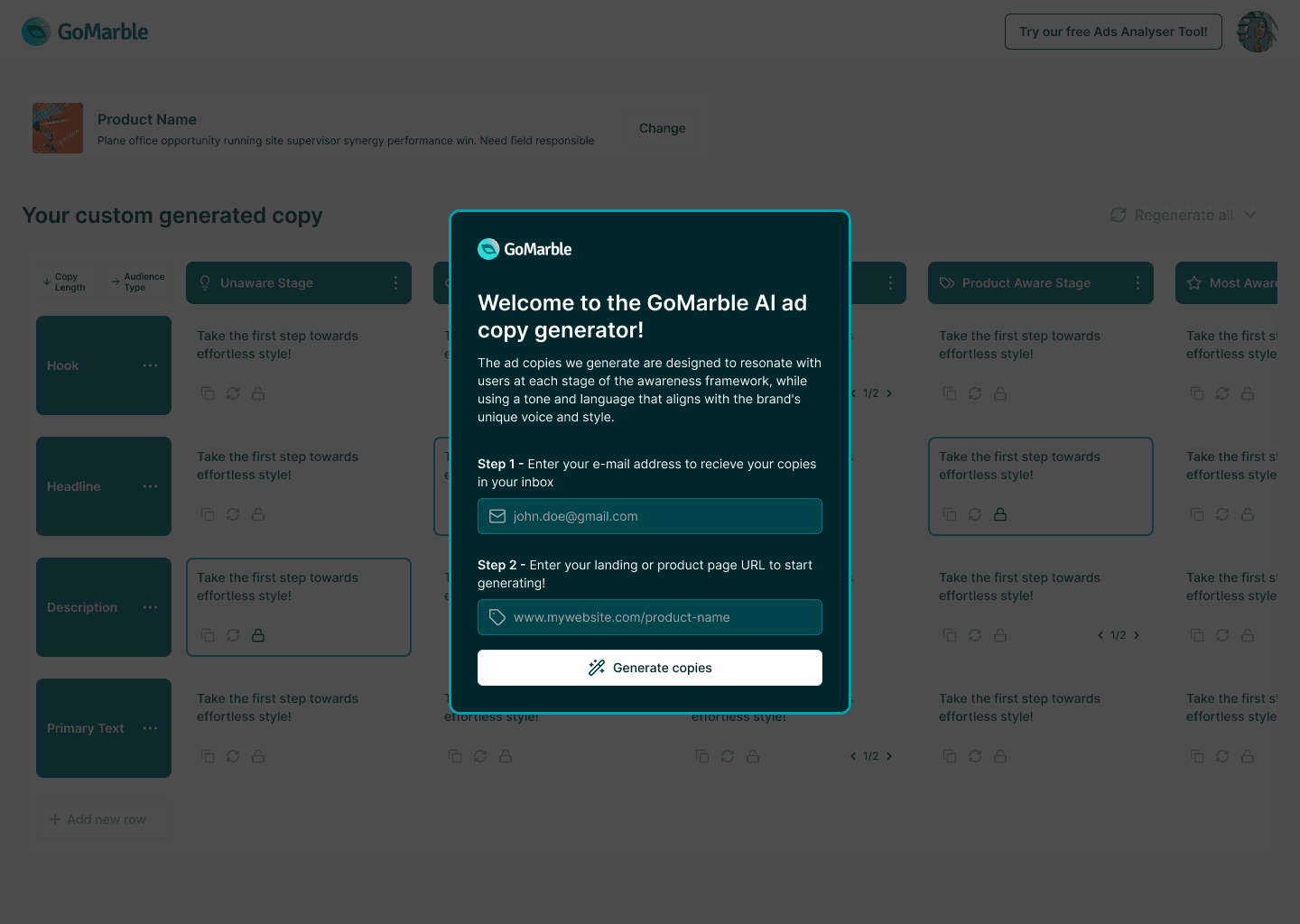Viewport: 1300px width, 924px height.
Task: Open the user profile avatar
Action: (1258, 32)
